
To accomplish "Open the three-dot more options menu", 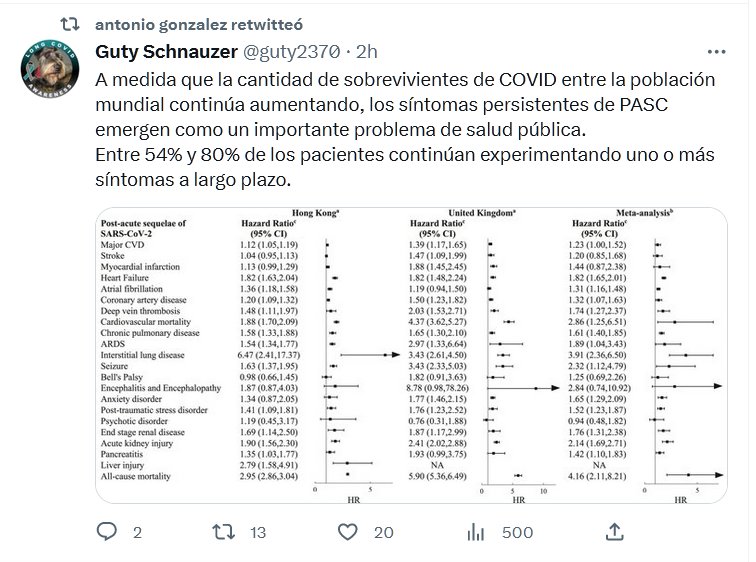I will pos(716,50).
